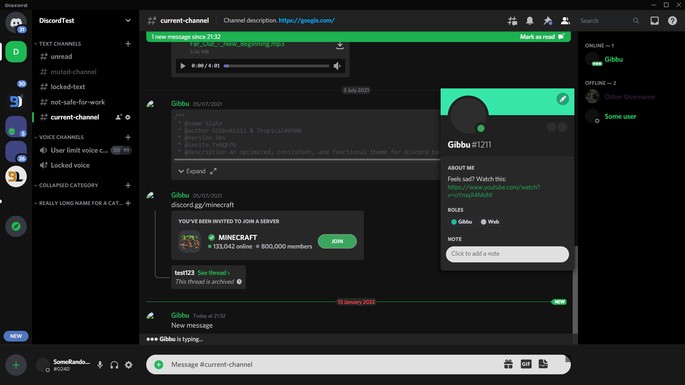Open the Help question mark icon
685x385 pixels.
[672, 21]
